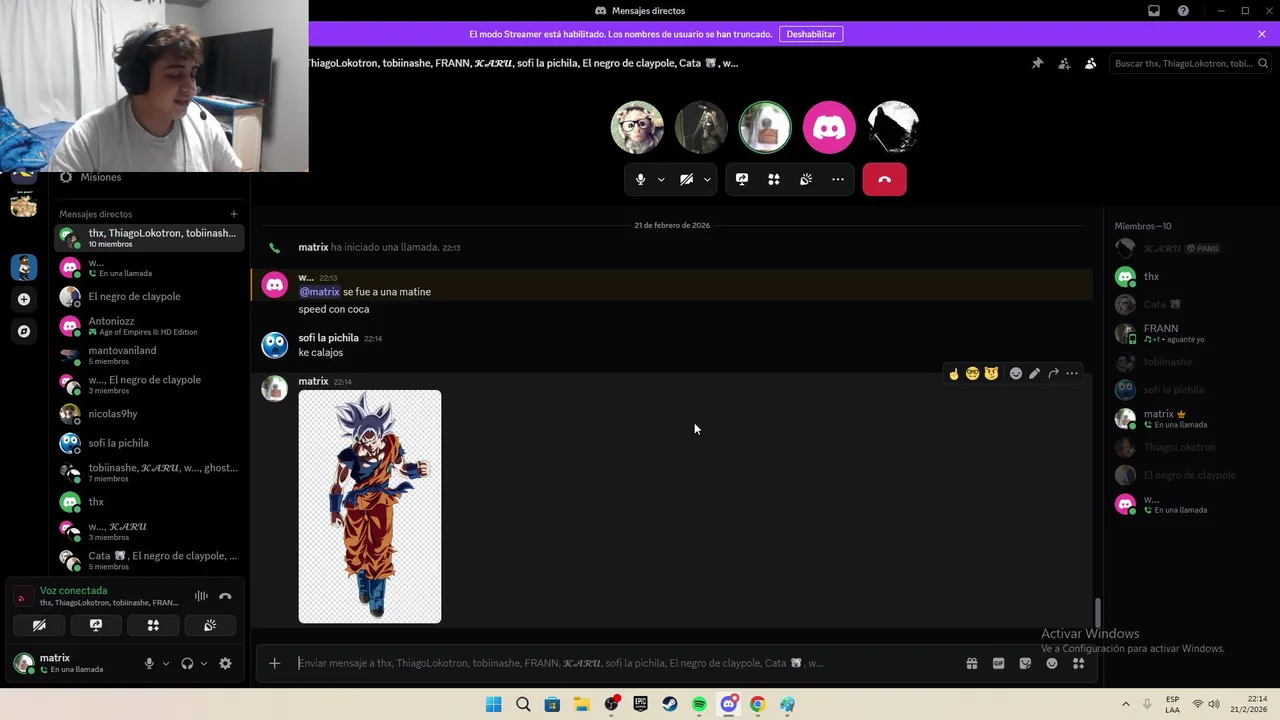Turn on camera in call controls

point(686,179)
